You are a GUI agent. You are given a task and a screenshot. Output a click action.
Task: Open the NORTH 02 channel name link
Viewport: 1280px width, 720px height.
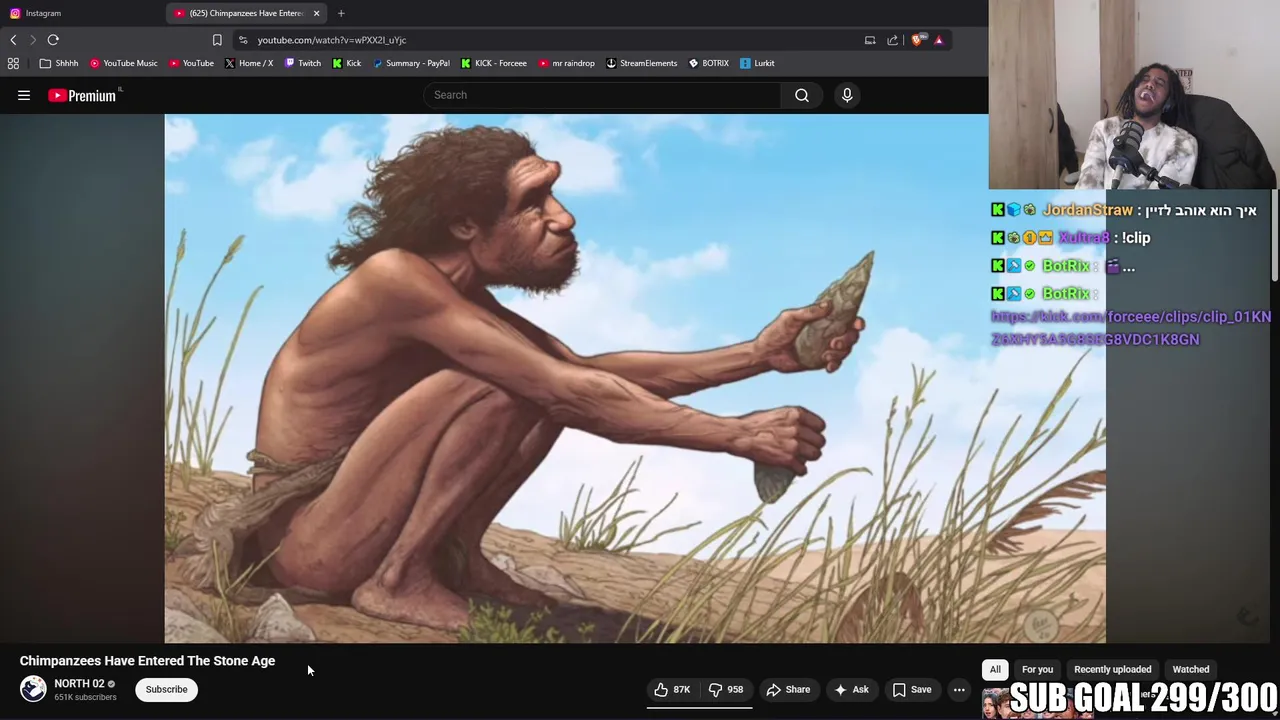click(x=79, y=683)
